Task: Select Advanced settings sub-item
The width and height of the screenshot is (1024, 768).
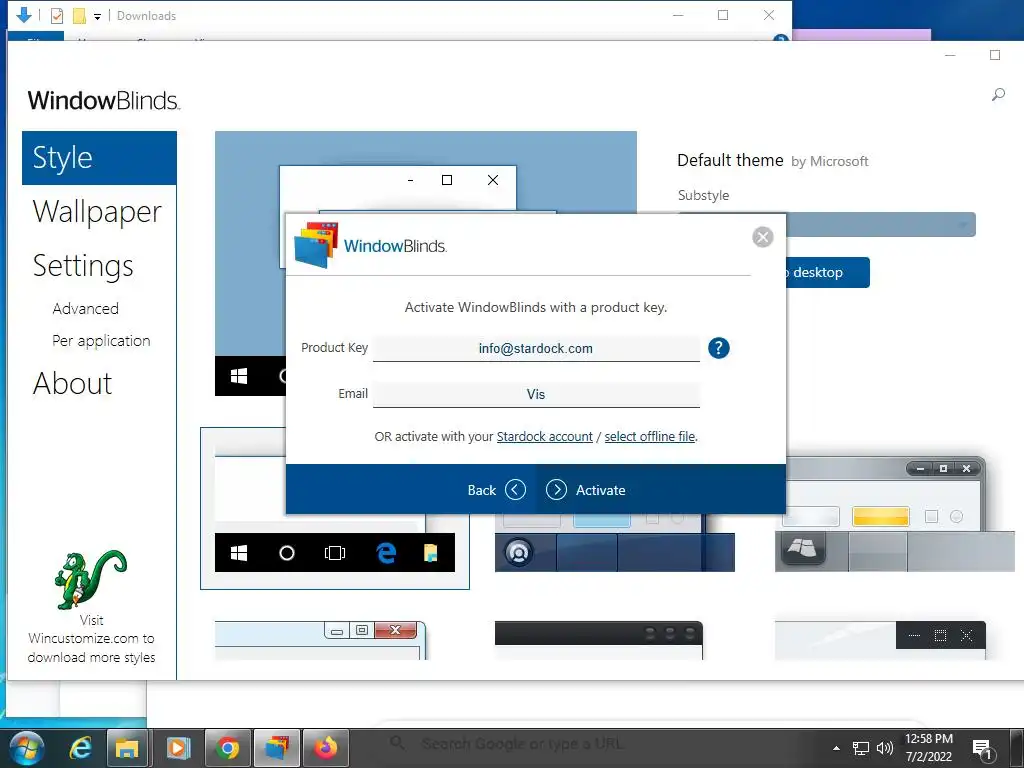Action: pos(86,308)
